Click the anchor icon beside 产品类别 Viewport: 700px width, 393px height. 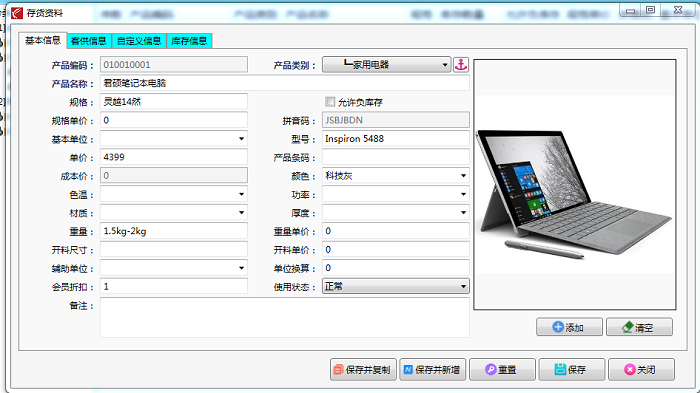pyautogui.click(x=461, y=65)
